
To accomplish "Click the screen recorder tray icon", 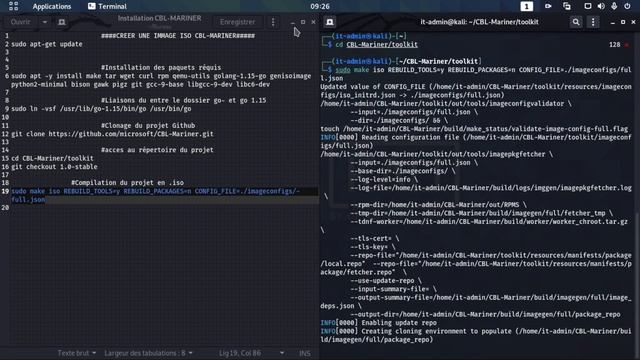I will pyautogui.click(x=548, y=6).
